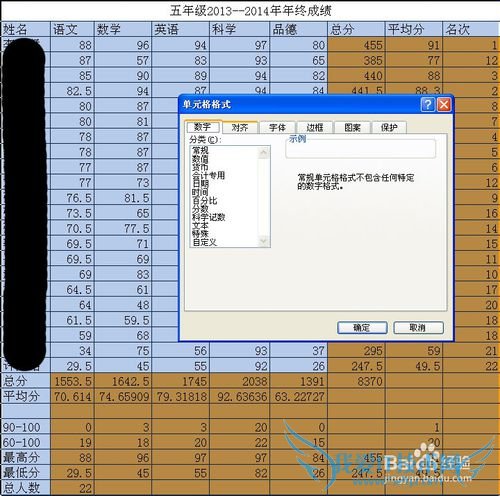Image resolution: width=500 pixels, height=496 pixels.
Task: Click the cell showing 70.614
Action: point(72,397)
